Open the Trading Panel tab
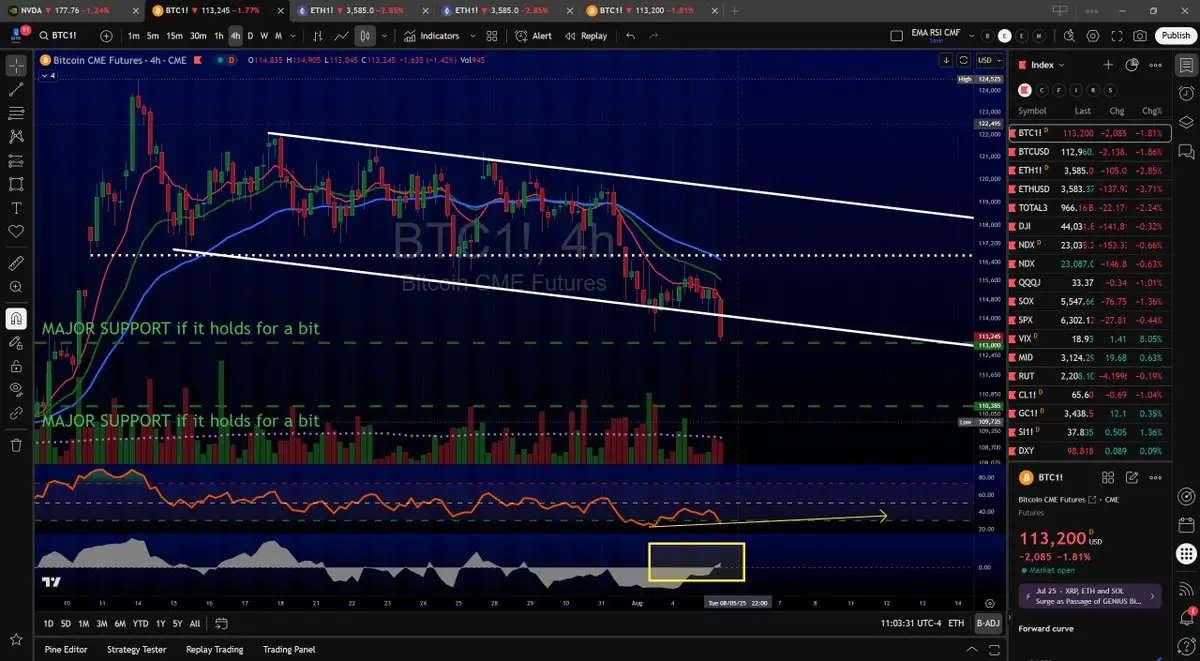The width and height of the screenshot is (1200, 661). pyautogui.click(x=291, y=649)
